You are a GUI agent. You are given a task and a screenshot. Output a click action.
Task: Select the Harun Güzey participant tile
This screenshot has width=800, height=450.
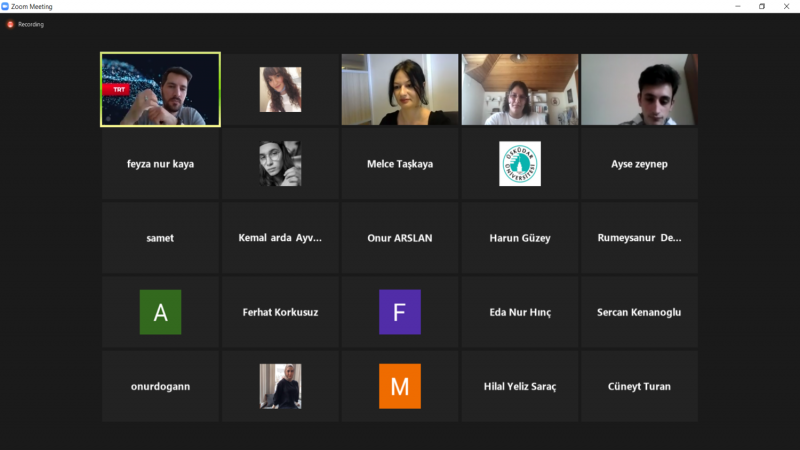point(520,238)
